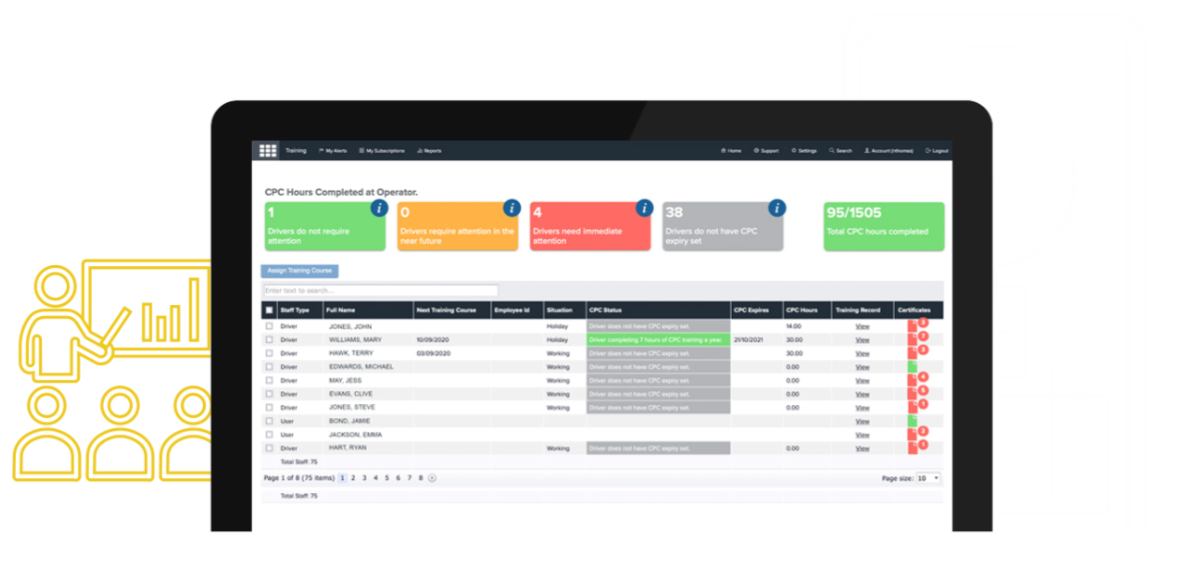Go to next page arrow in pagination

pos(432,479)
